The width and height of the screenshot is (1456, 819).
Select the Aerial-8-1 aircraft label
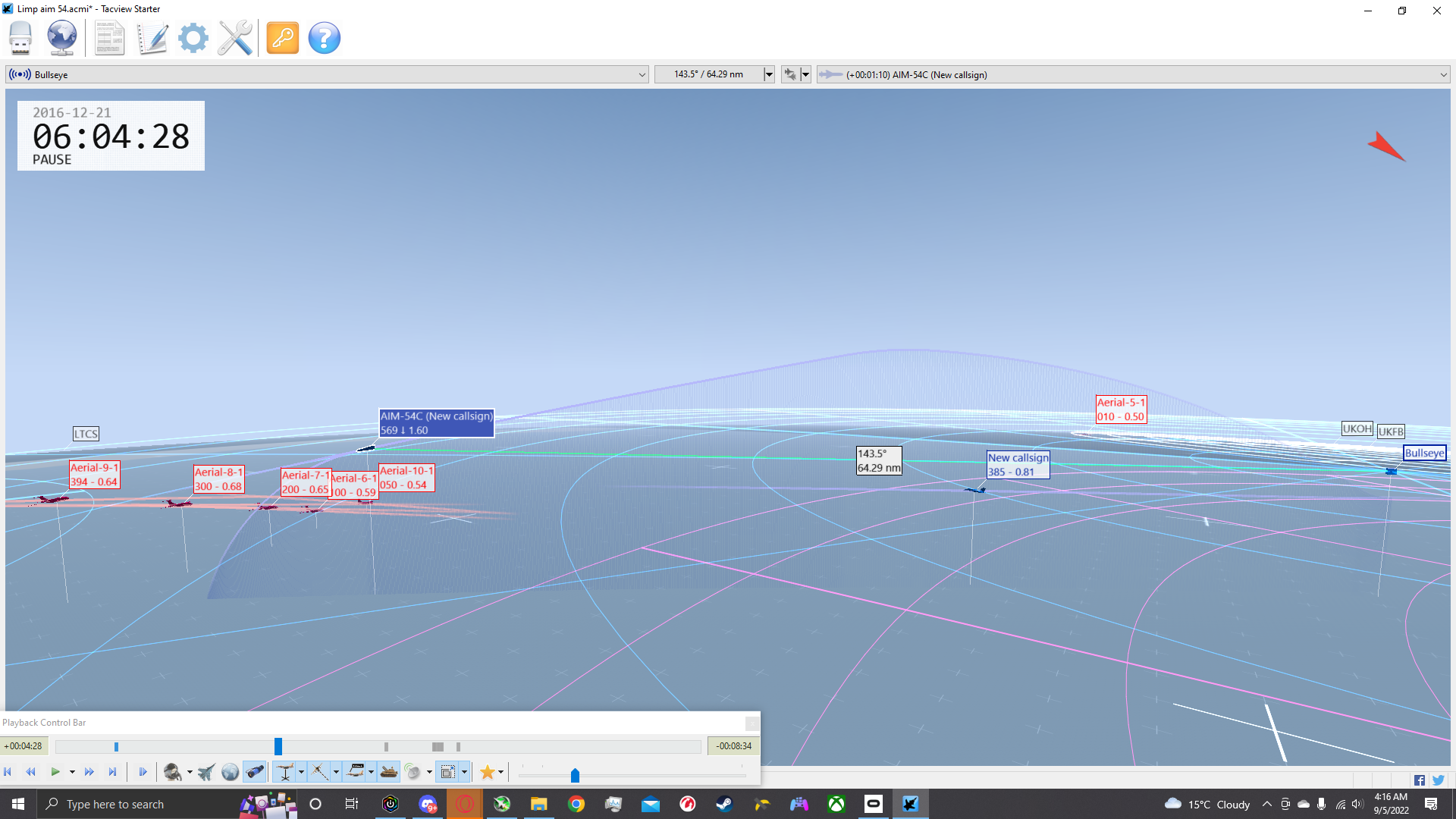pos(219,479)
